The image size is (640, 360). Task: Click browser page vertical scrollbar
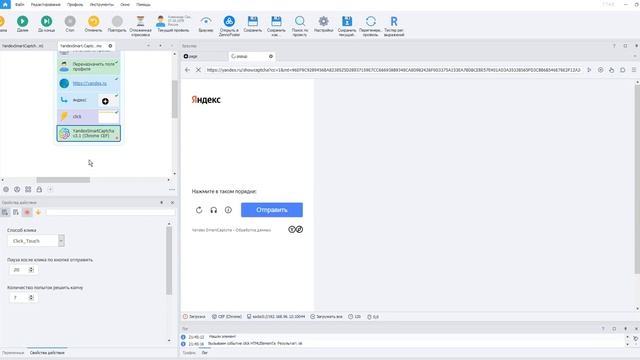click(x=637, y=180)
